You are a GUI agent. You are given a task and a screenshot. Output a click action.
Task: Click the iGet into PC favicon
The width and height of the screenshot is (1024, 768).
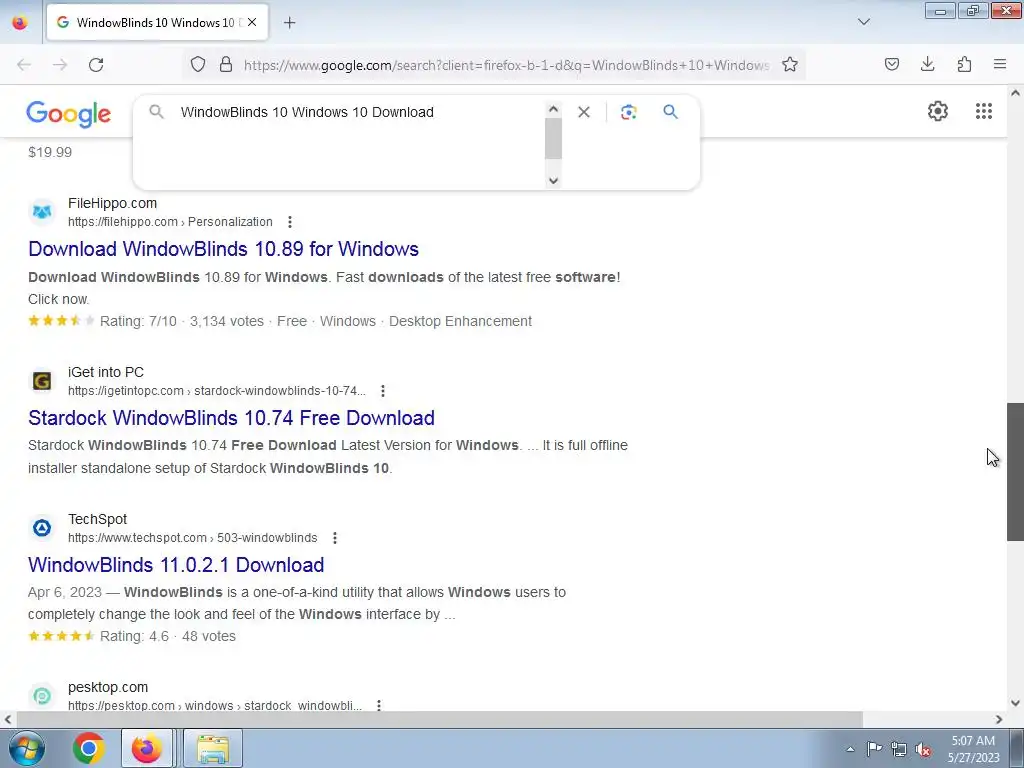(42, 381)
